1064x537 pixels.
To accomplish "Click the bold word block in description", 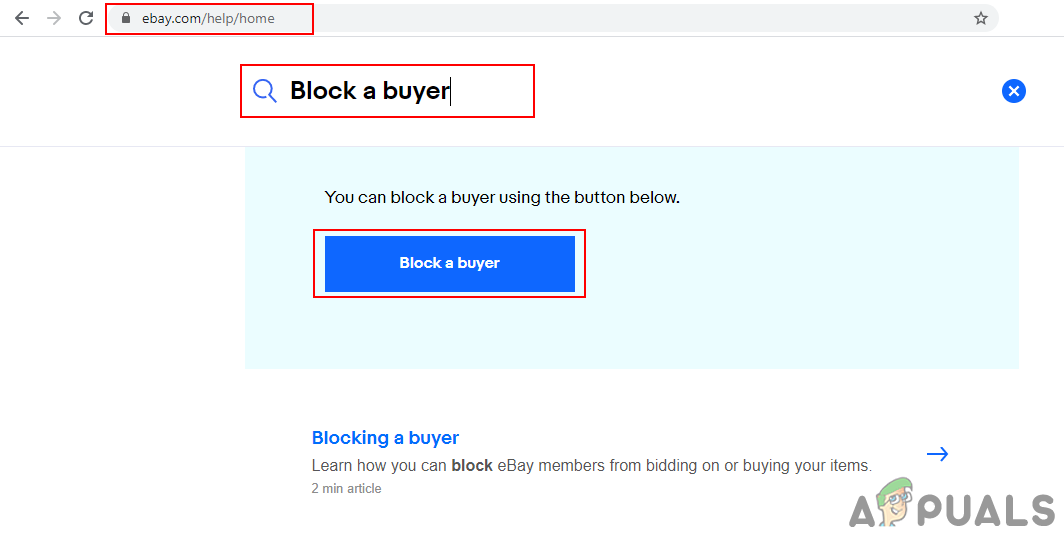I will coord(472,465).
